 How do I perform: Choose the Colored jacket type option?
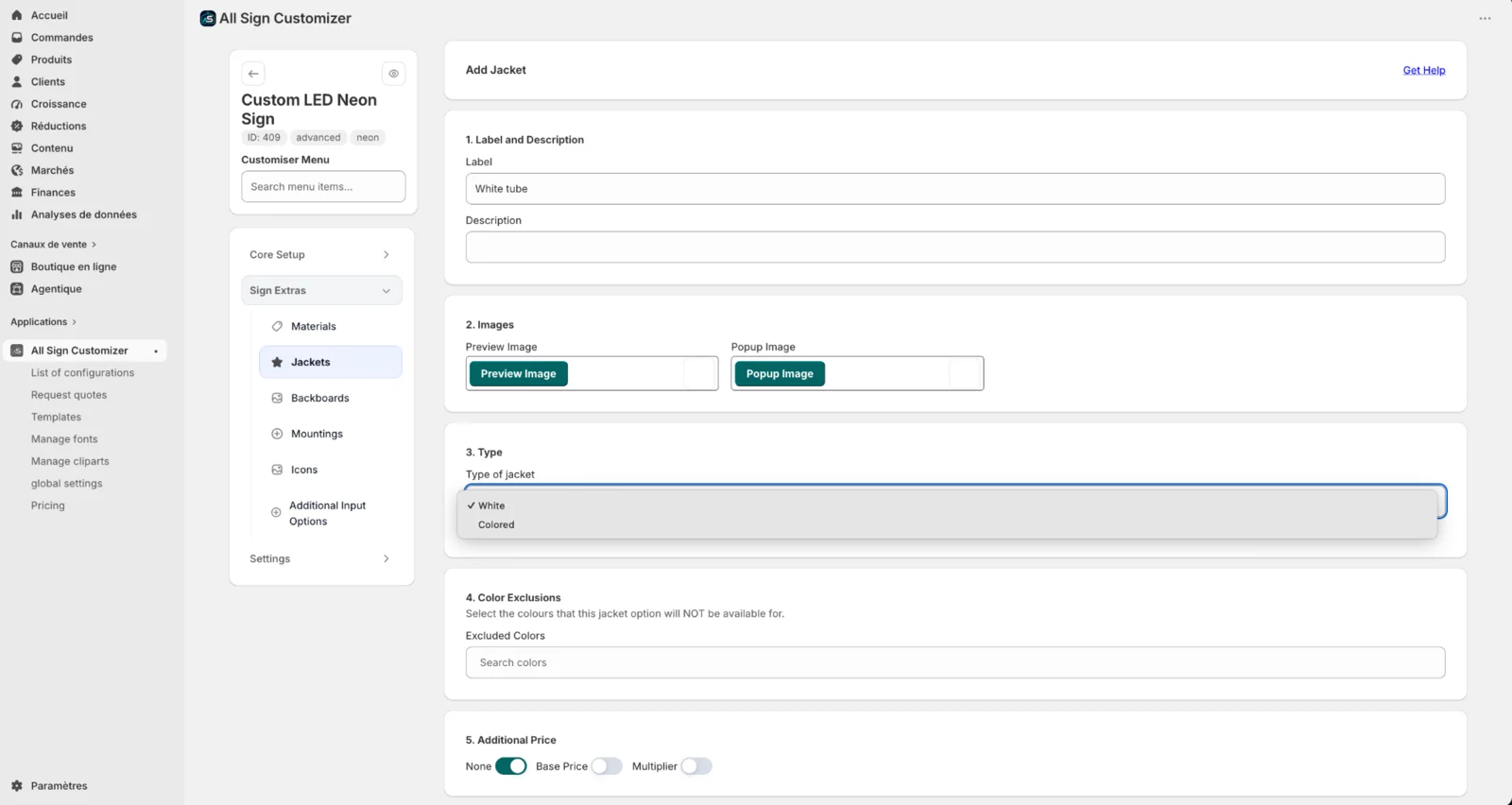coord(947,525)
